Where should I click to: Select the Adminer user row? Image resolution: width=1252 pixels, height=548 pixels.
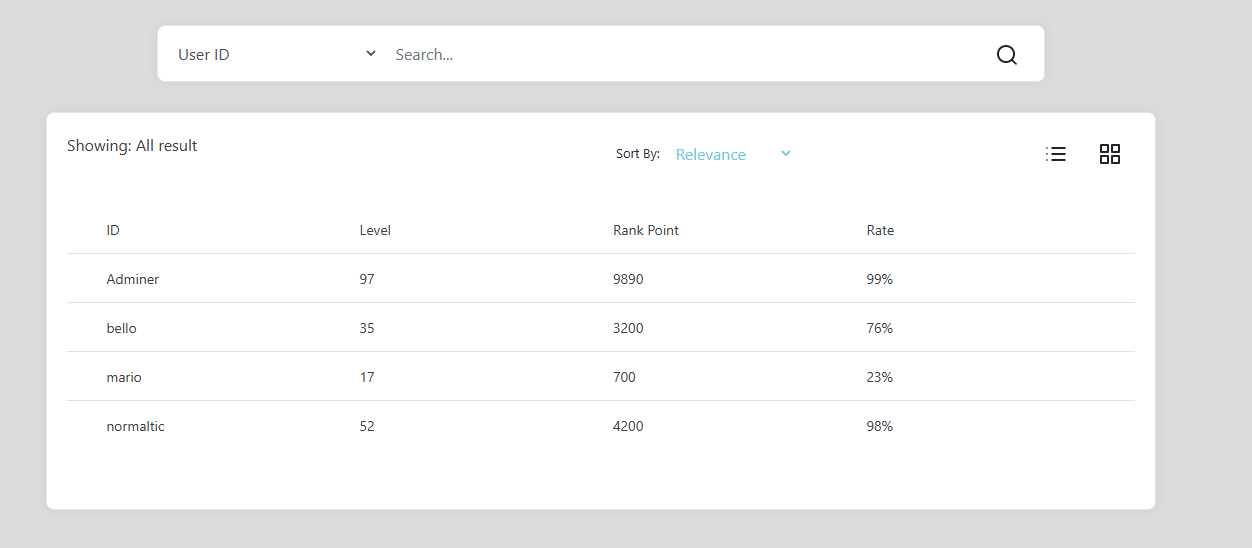coord(601,279)
